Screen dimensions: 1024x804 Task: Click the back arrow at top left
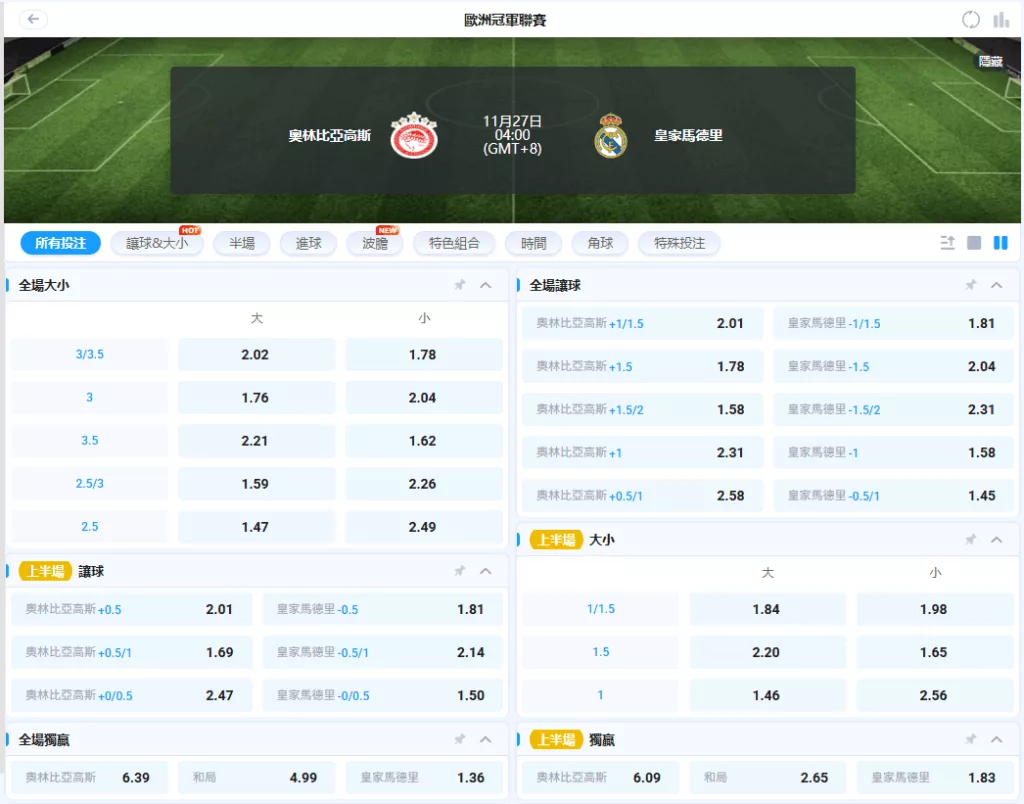click(33, 19)
